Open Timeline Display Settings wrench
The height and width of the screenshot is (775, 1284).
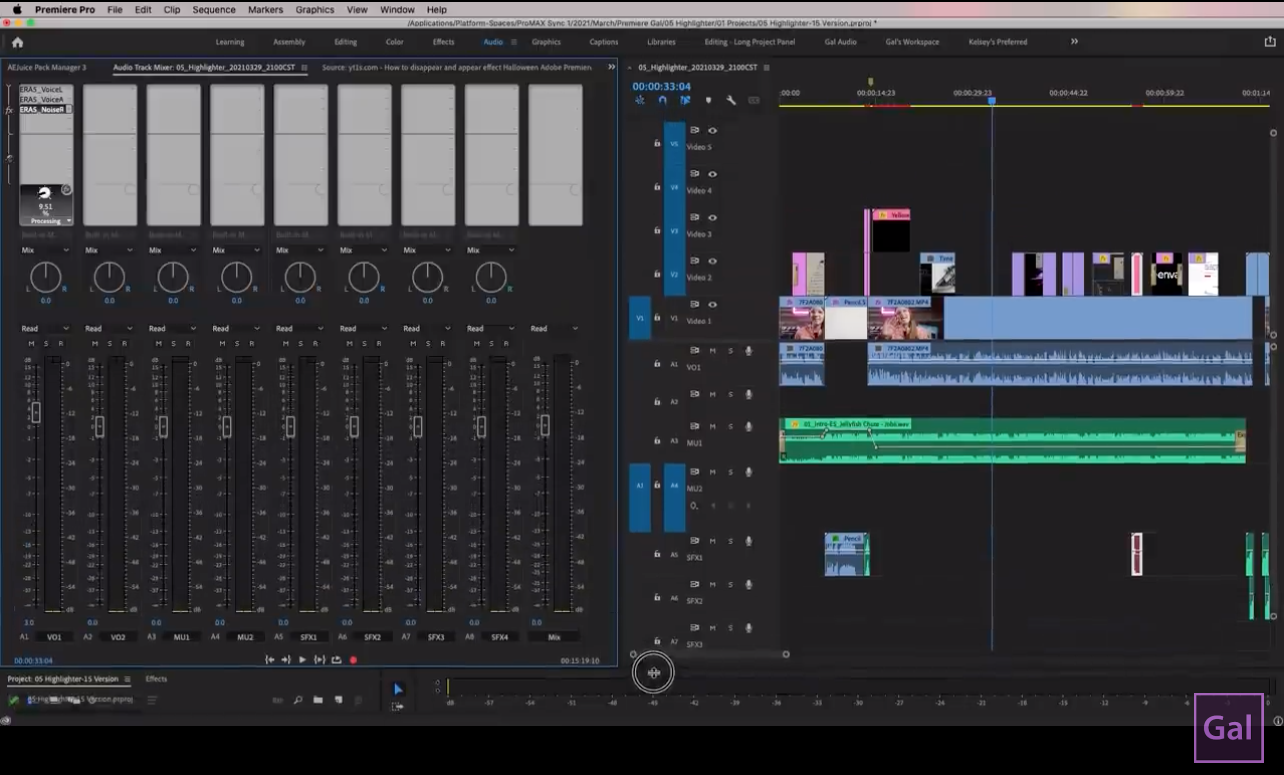tap(731, 100)
